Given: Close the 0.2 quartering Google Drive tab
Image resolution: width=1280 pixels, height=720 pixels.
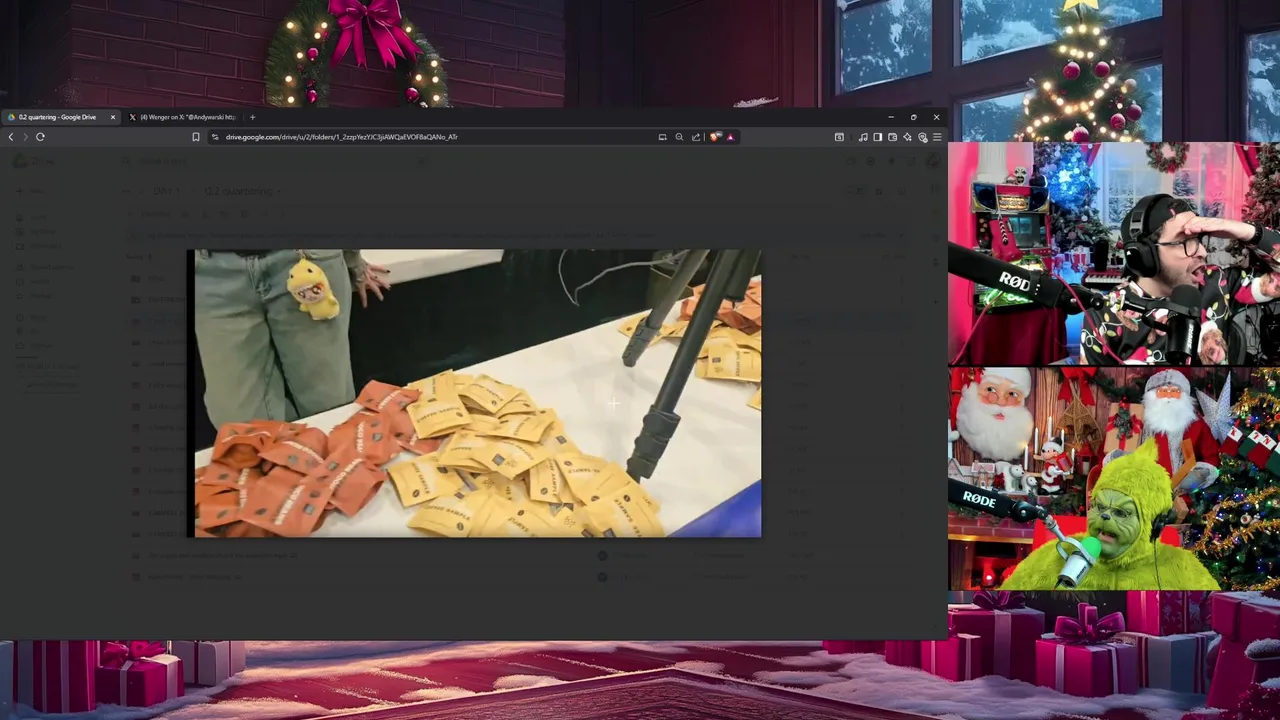Looking at the screenshot, I should (112, 117).
